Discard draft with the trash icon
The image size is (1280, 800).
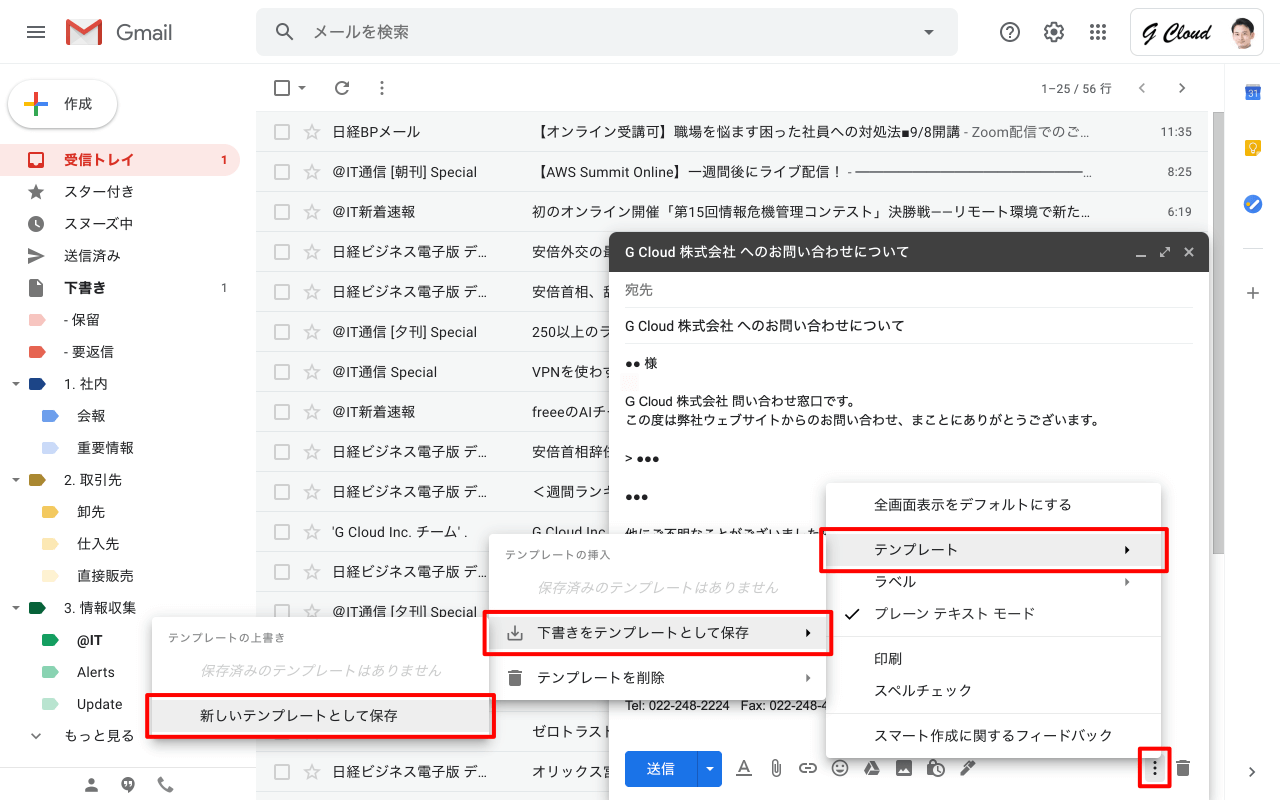[1183, 768]
